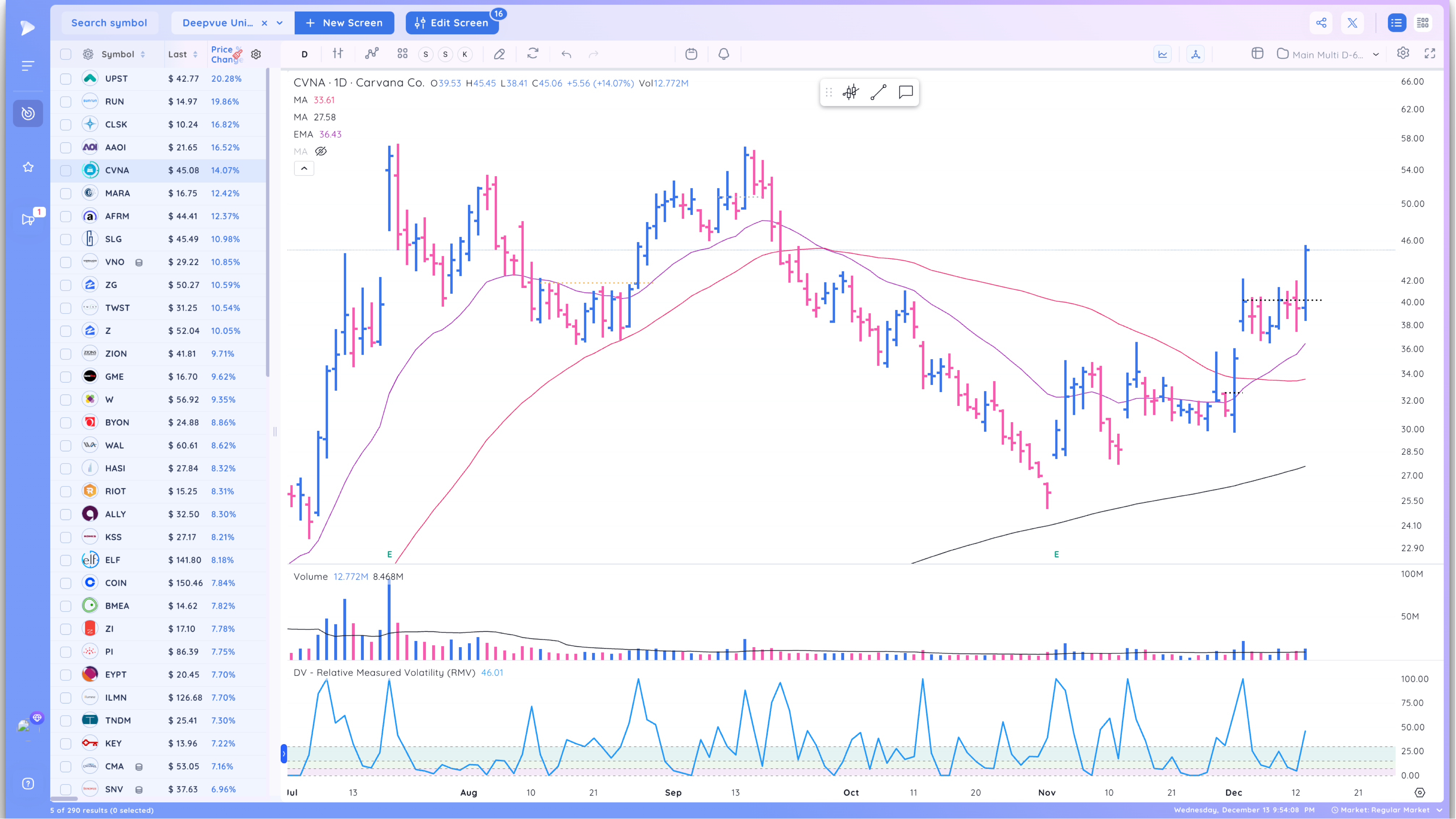Select ELF in the watchlist
Viewport: 1456px width, 819px height.
click(158, 560)
